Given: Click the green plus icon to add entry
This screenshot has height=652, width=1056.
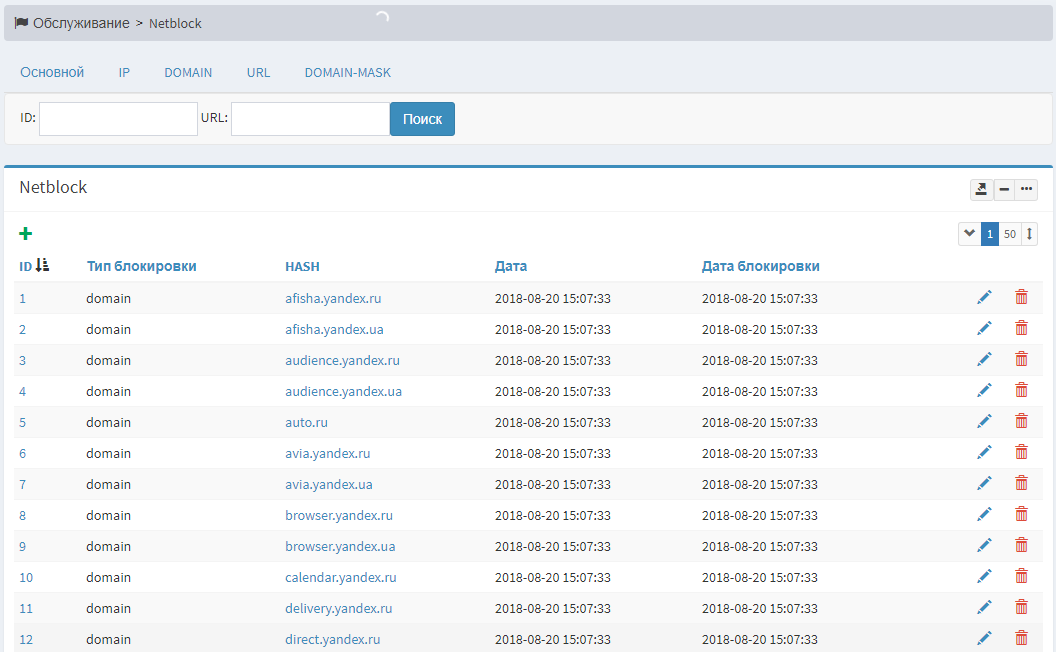Looking at the screenshot, I should coord(26,234).
